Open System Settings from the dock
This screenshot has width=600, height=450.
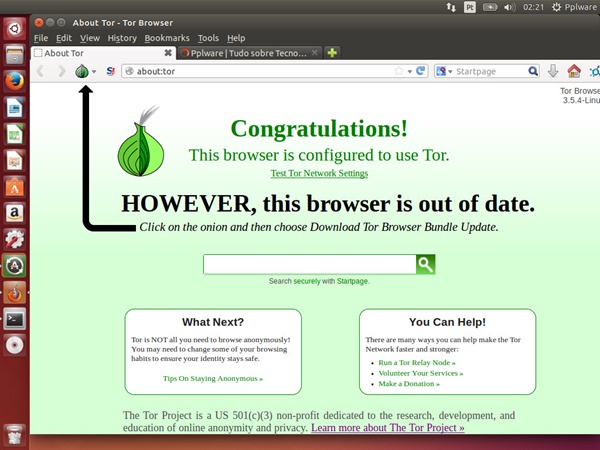click(x=15, y=240)
